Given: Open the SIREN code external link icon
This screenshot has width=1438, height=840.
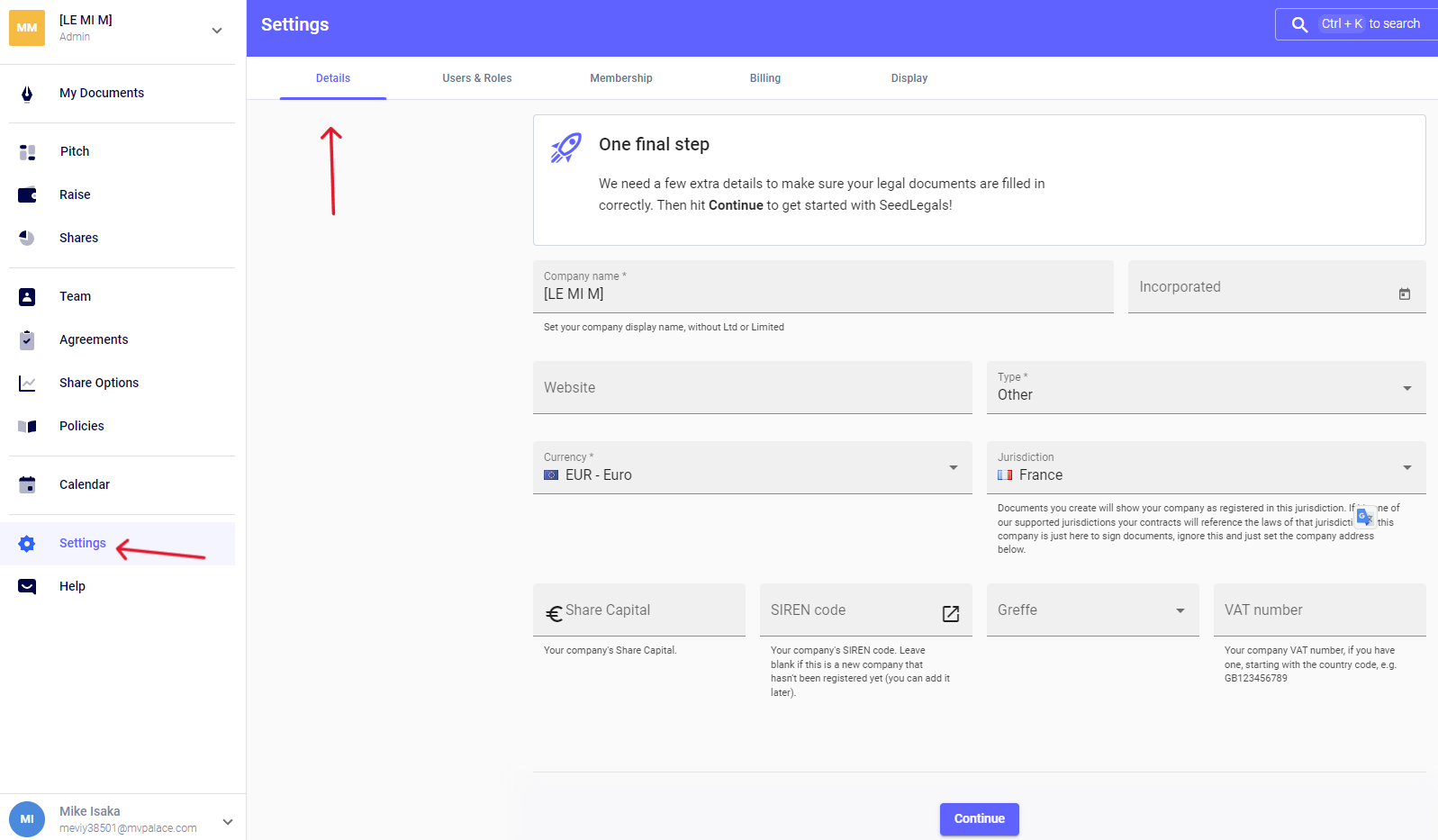Looking at the screenshot, I should (x=950, y=614).
